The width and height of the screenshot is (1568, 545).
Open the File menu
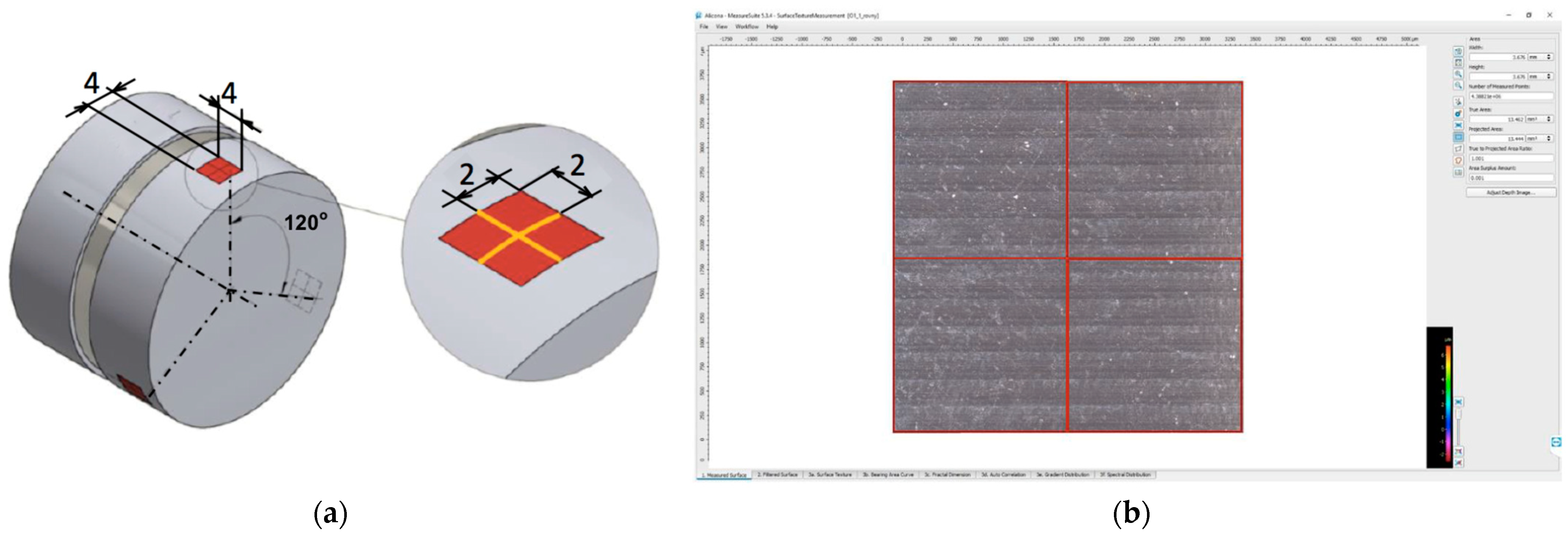click(704, 27)
